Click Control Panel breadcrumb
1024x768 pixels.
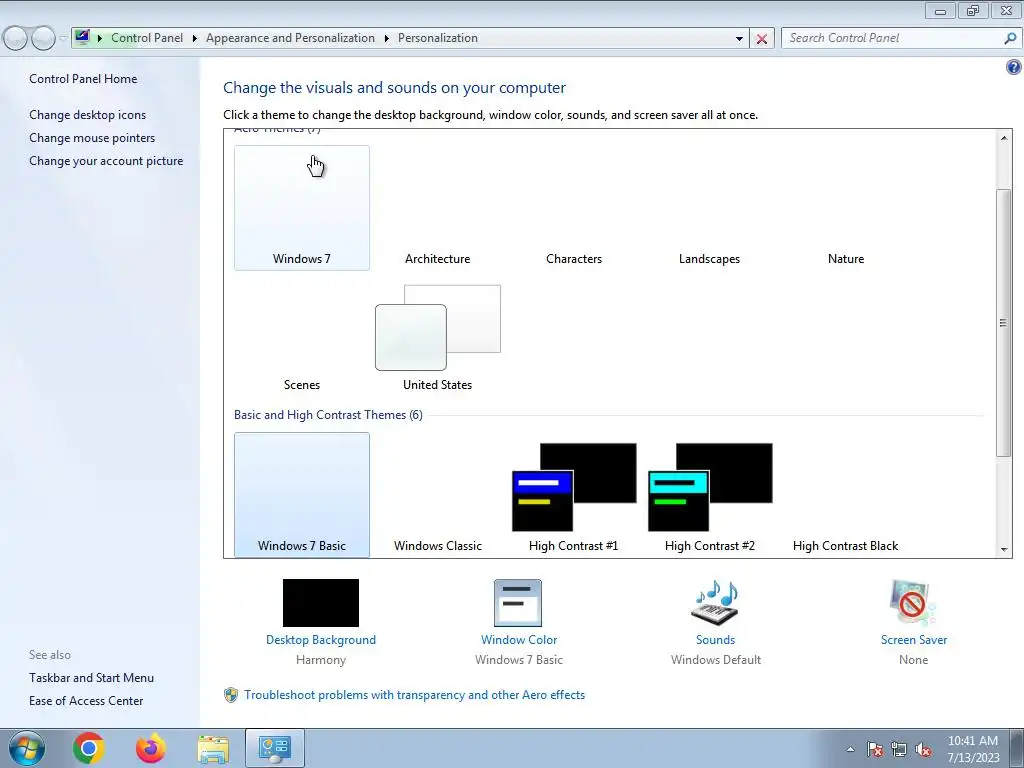[x=147, y=38]
